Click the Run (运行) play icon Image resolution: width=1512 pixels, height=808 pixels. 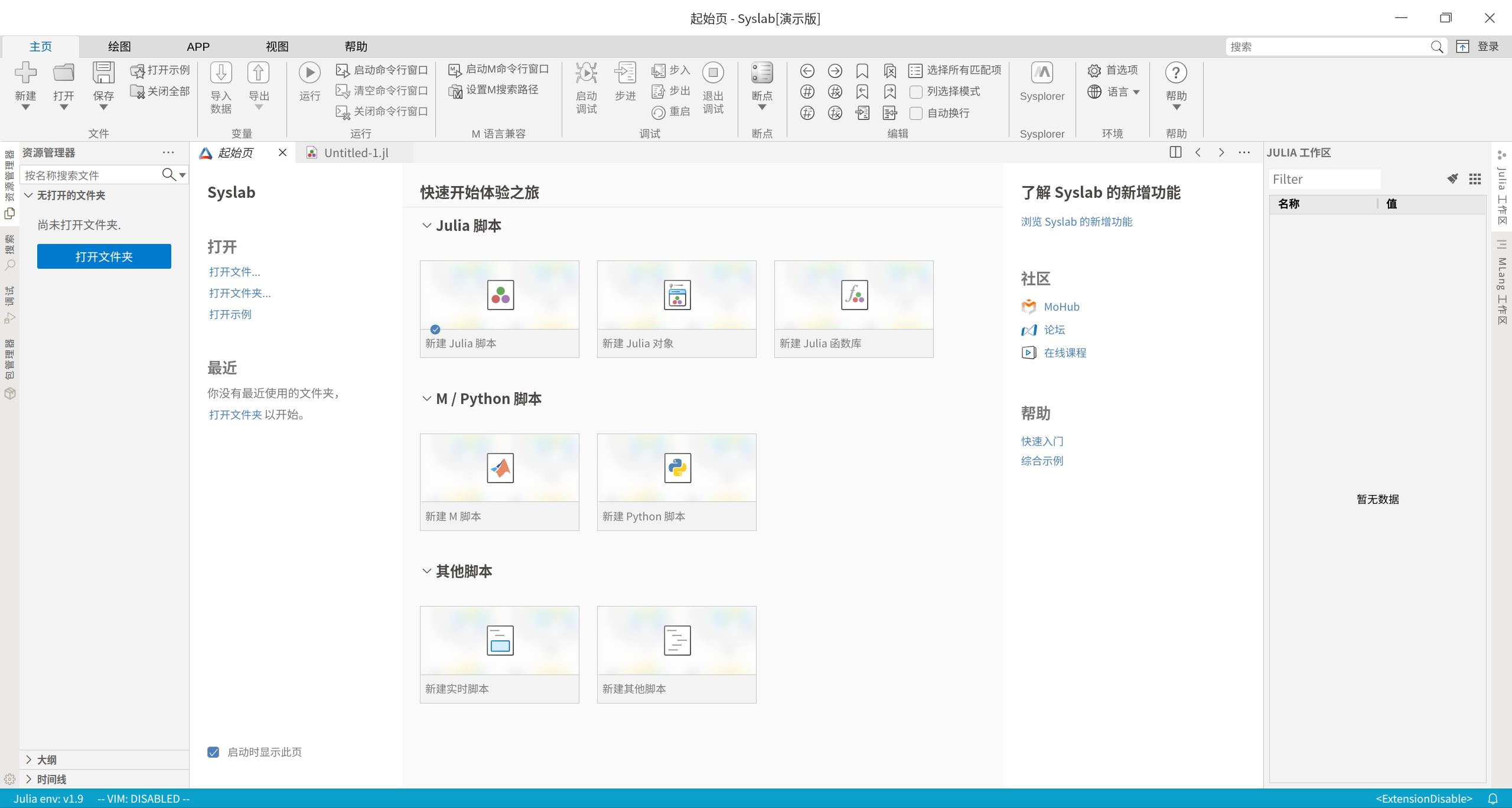(x=309, y=73)
